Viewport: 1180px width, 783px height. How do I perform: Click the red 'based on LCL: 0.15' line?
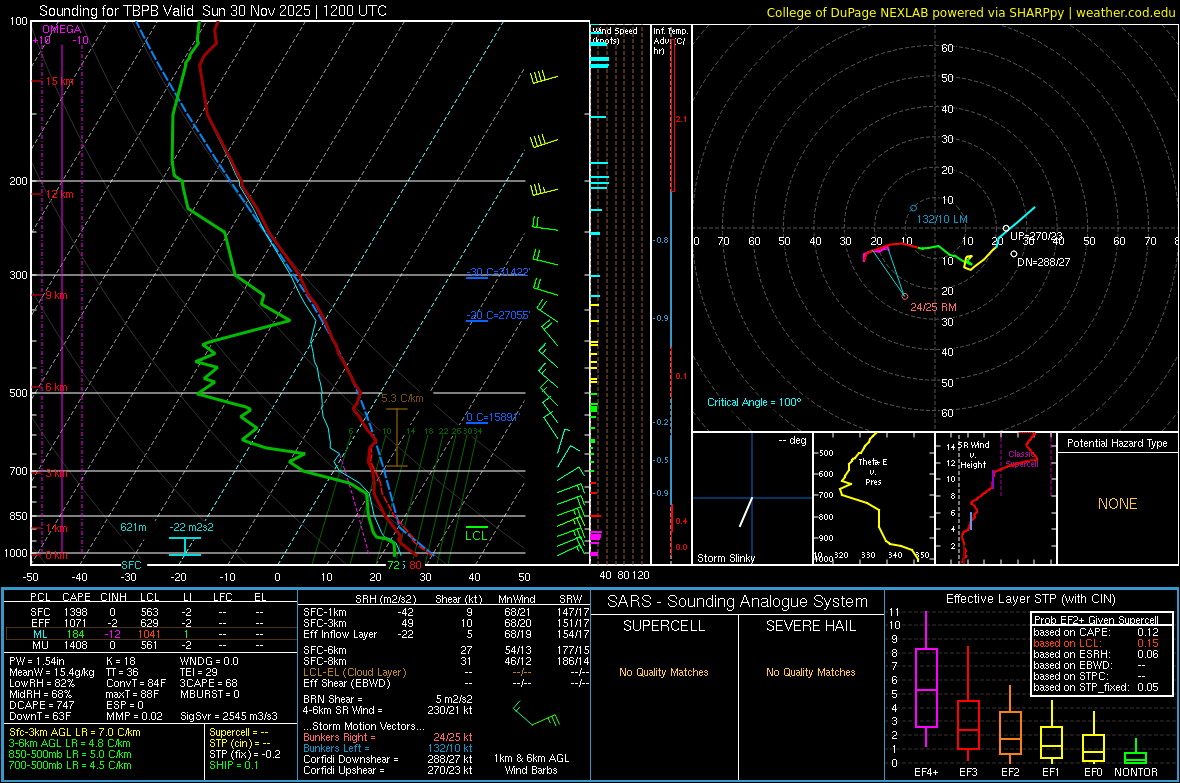[1096, 643]
